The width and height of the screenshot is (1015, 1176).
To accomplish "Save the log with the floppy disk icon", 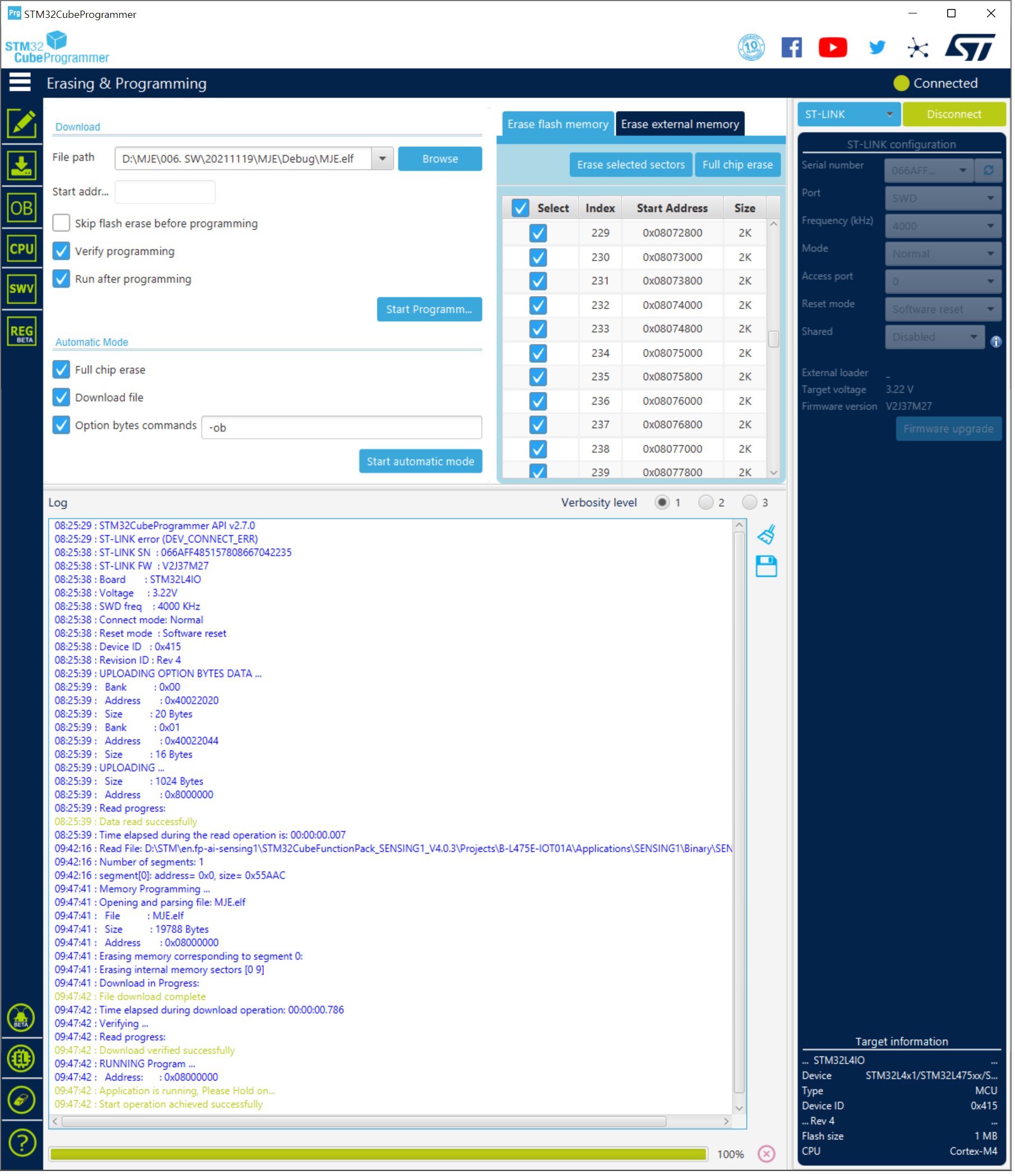I will 769,569.
